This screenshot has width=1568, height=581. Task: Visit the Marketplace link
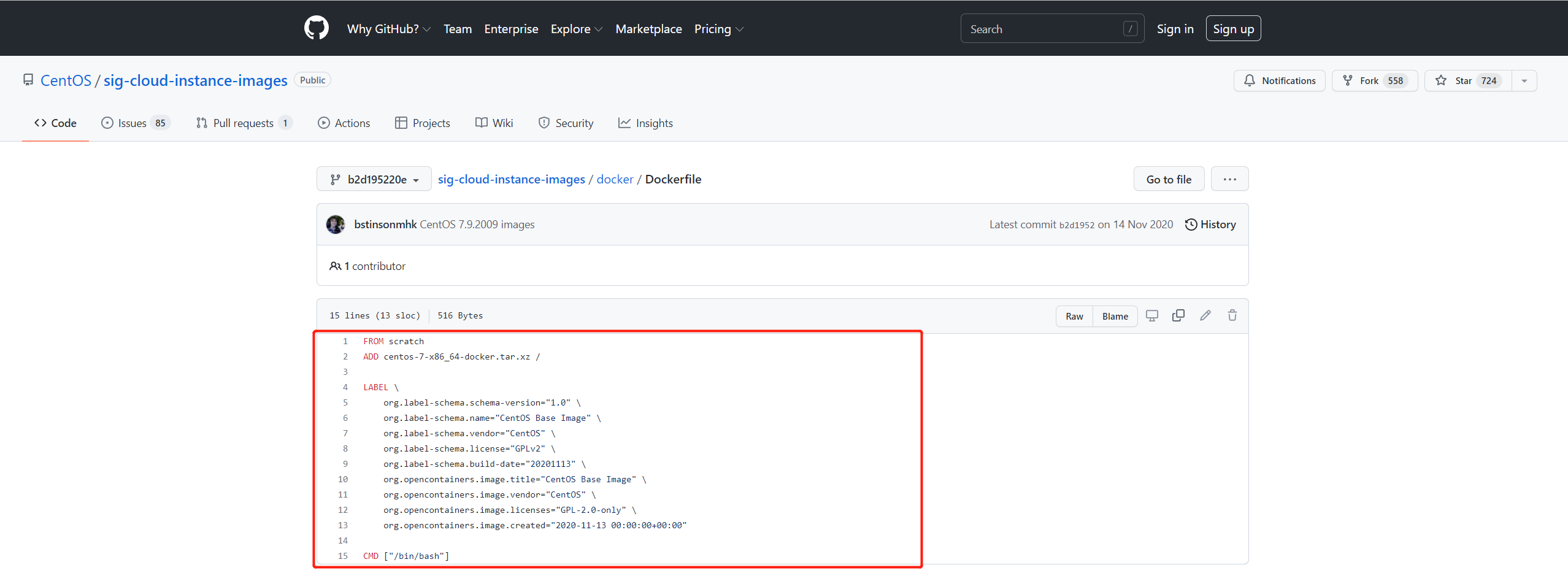coord(648,29)
